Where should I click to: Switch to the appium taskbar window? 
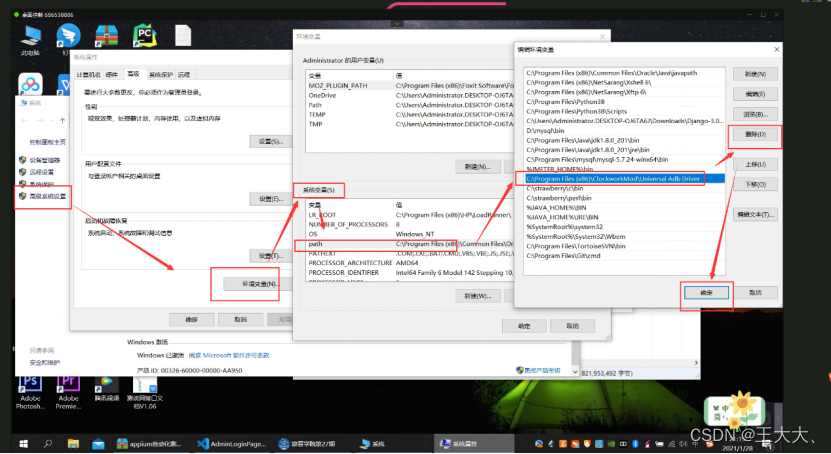click(149, 443)
